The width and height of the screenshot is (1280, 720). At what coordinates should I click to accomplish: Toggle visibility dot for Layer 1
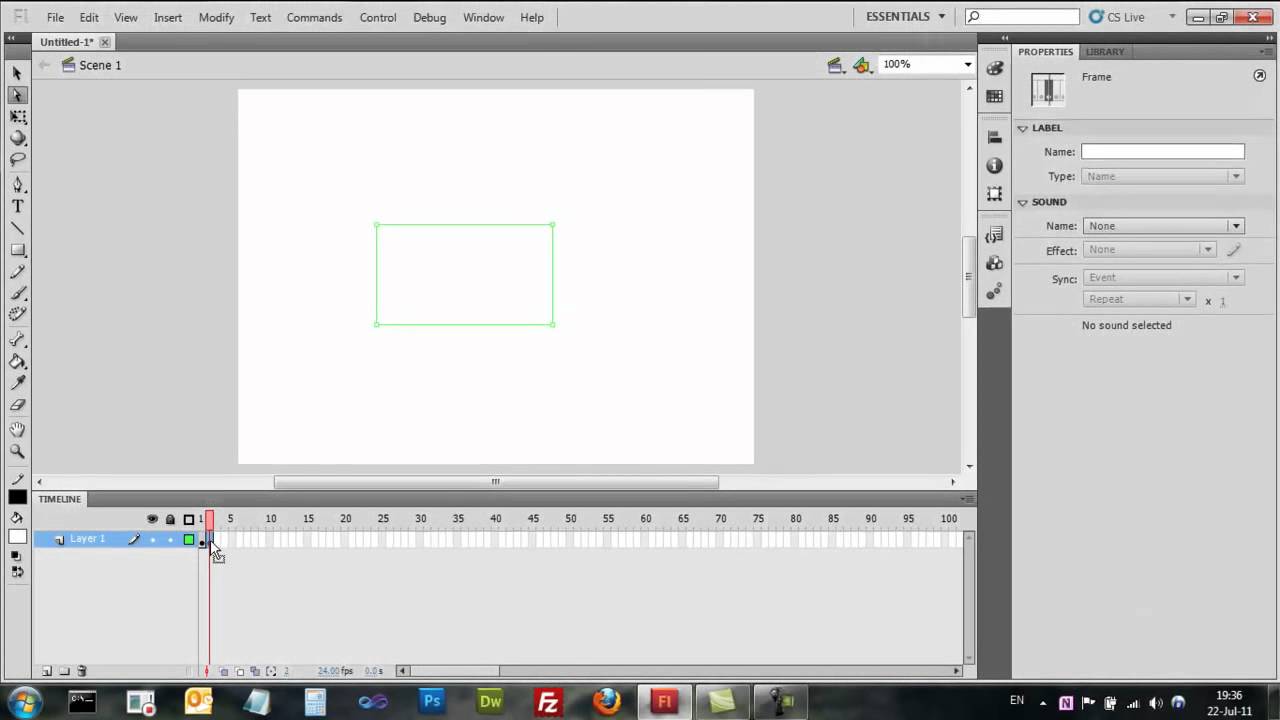[x=152, y=540]
